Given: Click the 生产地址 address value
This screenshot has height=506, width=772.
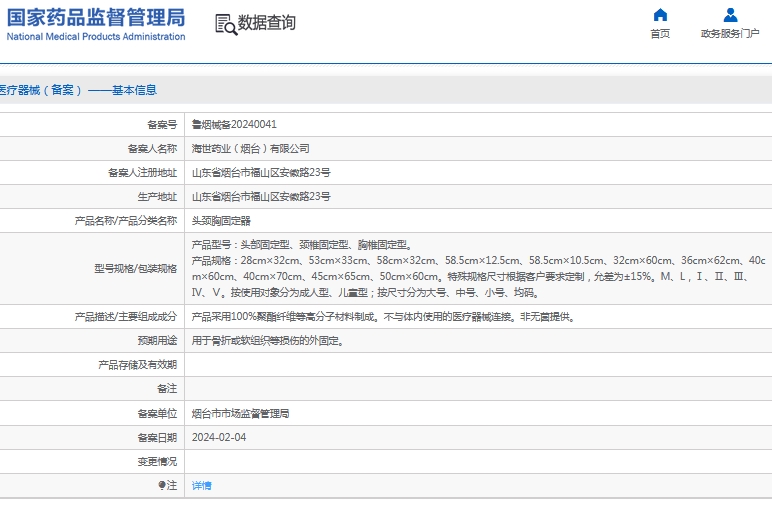Looking at the screenshot, I should [x=261, y=197].
